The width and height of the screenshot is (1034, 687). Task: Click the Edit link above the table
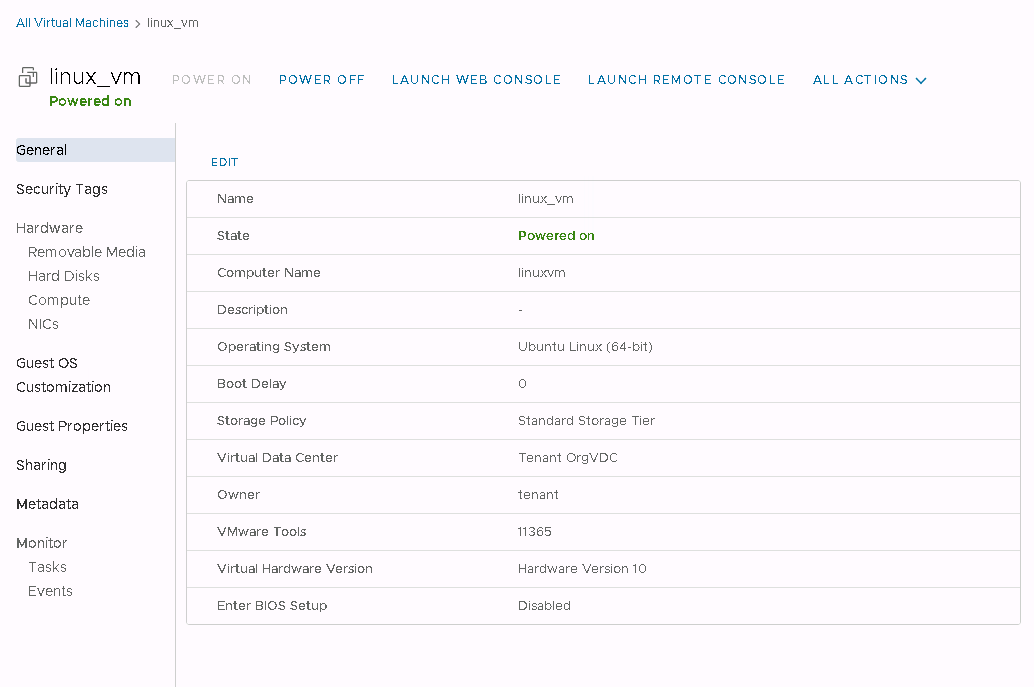point(225,162)
